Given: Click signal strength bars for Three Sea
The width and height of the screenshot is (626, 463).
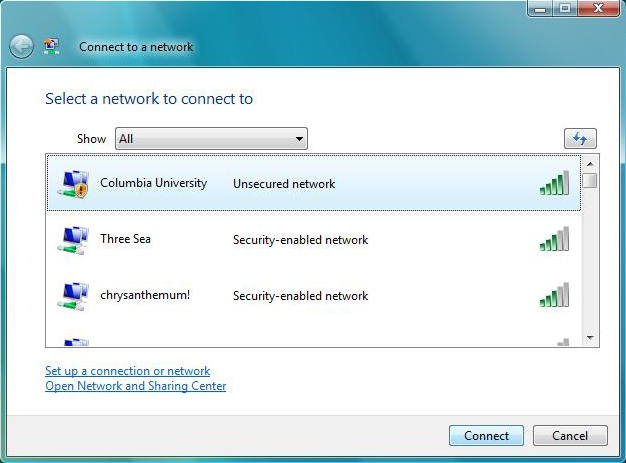Looking at the screenshot, I should pos(554,239).
